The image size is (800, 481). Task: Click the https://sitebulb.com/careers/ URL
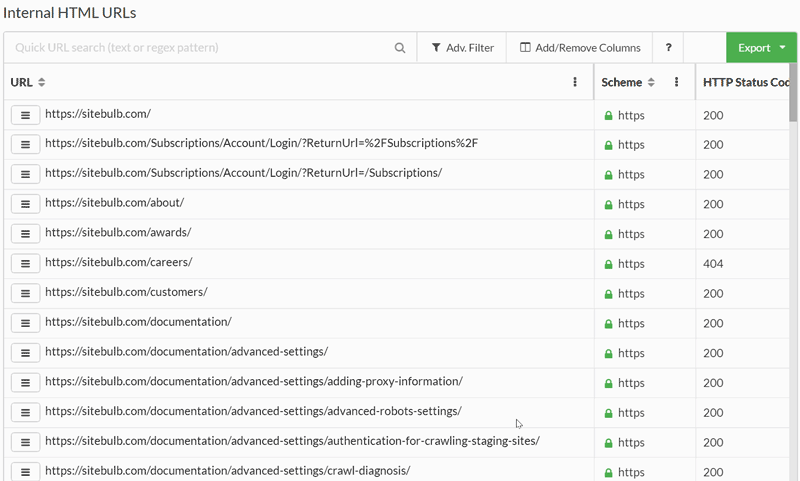tap(118, 262)
